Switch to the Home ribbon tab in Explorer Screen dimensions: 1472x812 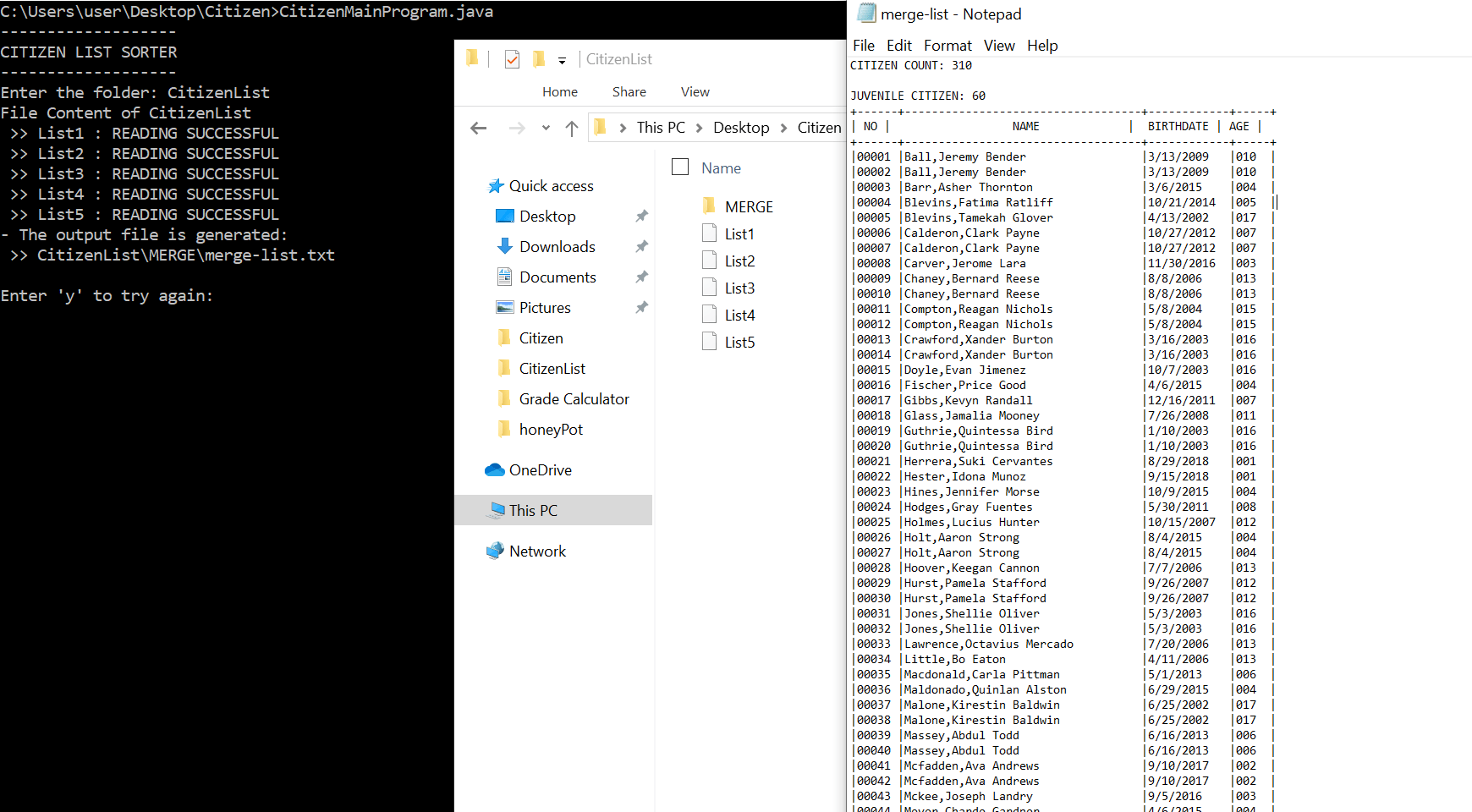[x=560, y=91]
